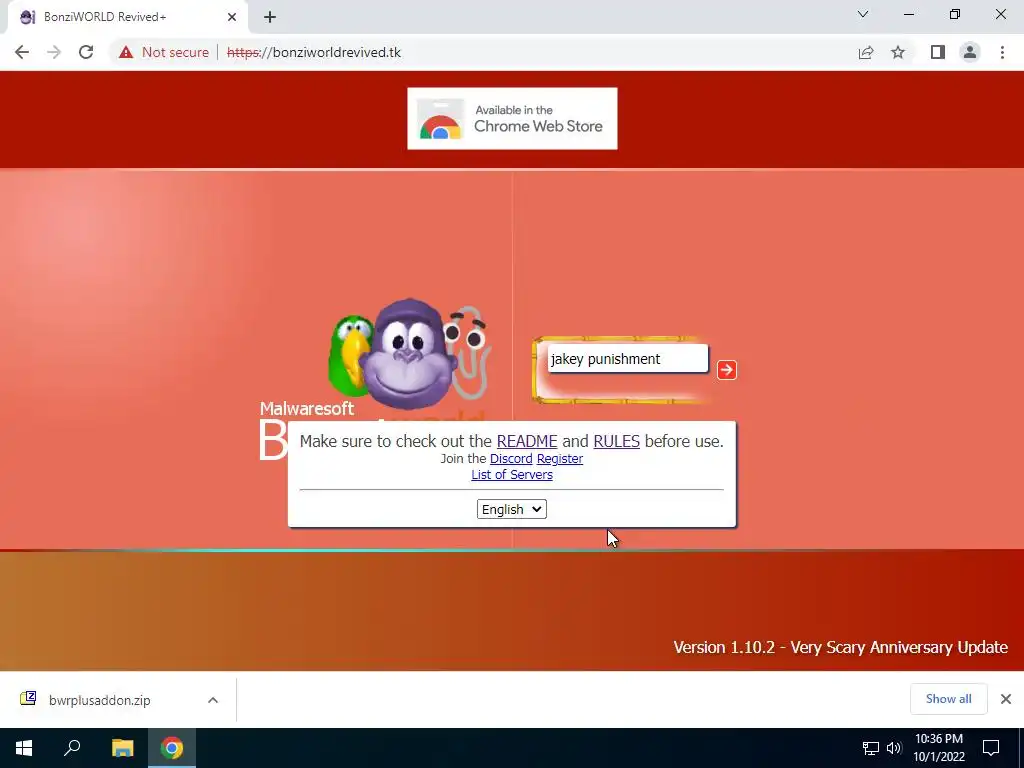This screenshot has width=1024, height=768.
Task: Open the notification center icon
Action: 991,748
